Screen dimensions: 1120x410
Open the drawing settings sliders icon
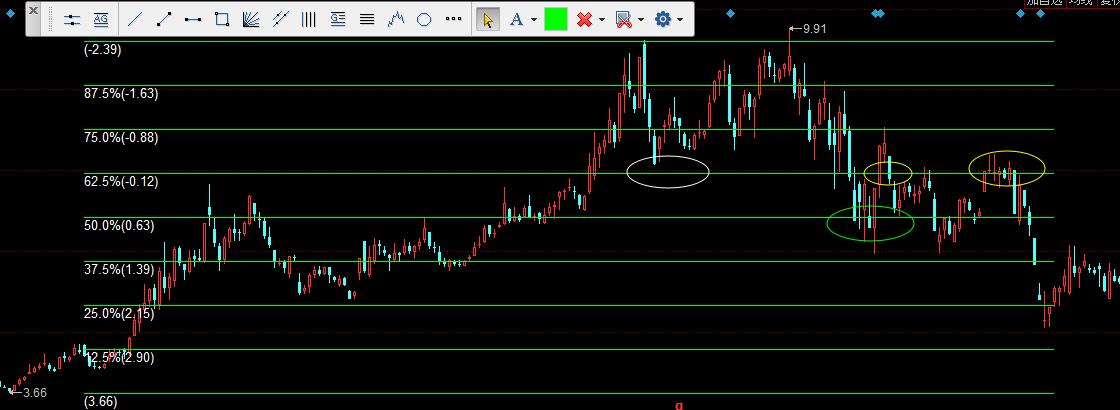point(72,20)
